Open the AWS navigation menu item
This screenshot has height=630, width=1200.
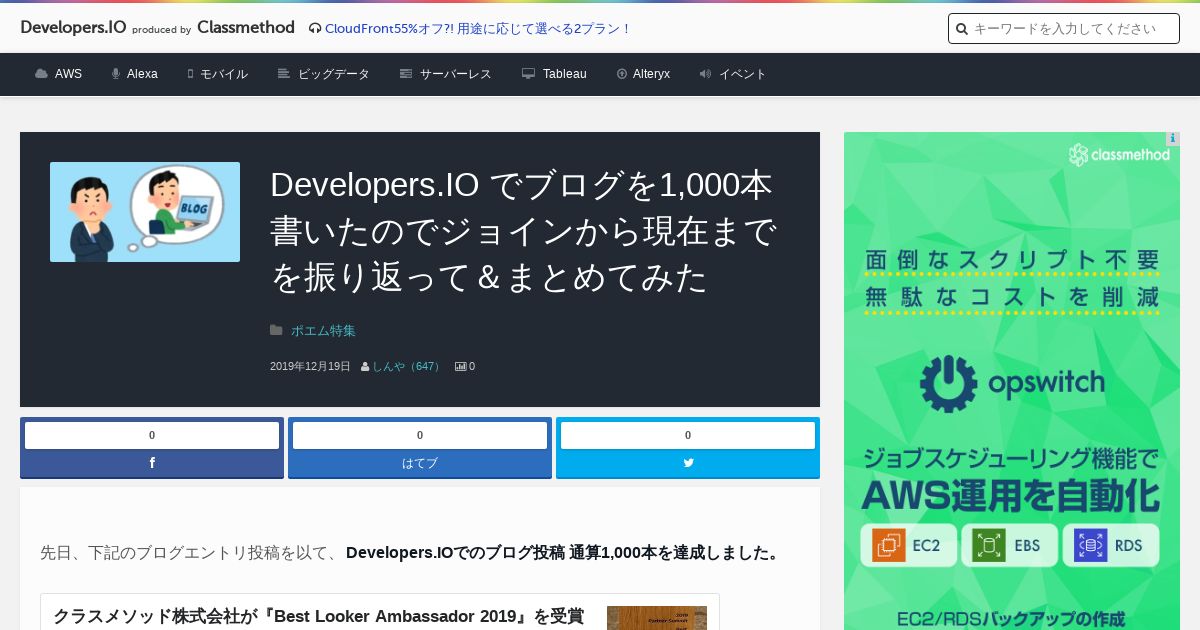pos(68,74)
